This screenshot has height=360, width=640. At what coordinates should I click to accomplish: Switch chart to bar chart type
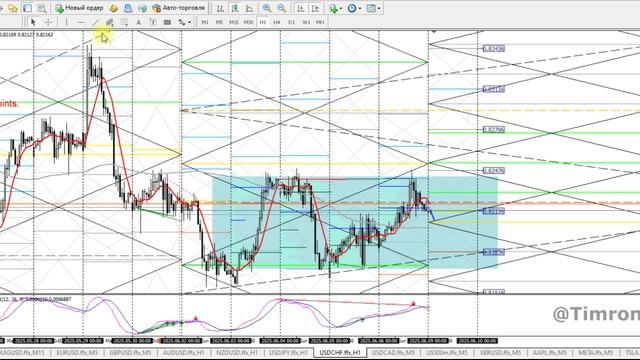tap(220, 8)
